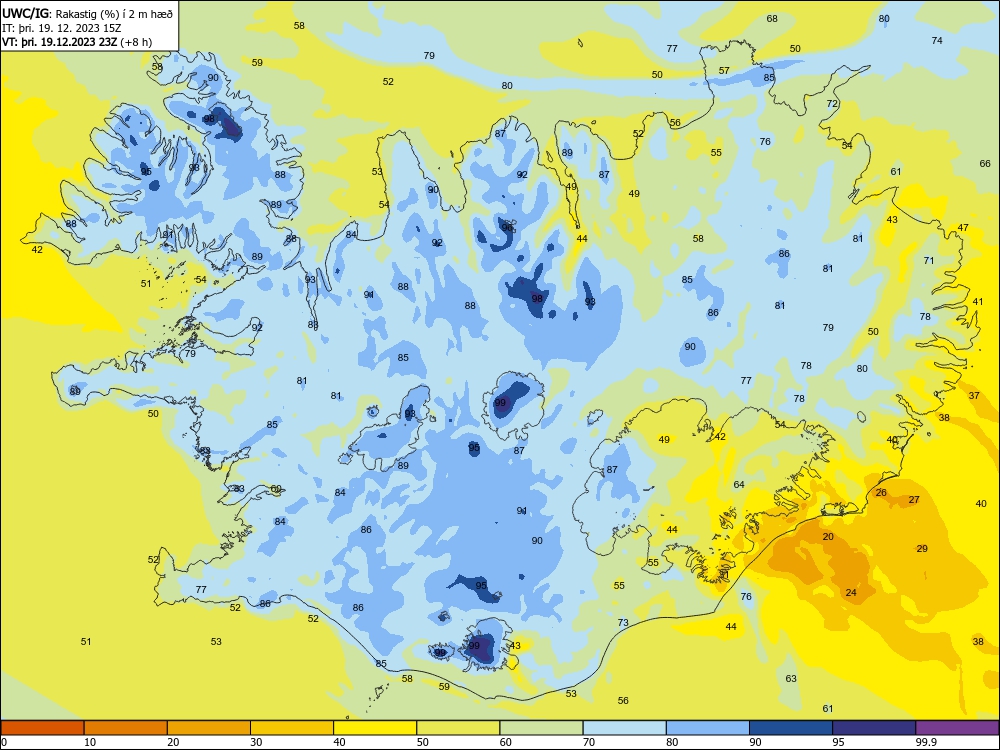Click the humidity value "24" on the map
The height and width of the screenshot is (750, 1000).
pos(851,592)
